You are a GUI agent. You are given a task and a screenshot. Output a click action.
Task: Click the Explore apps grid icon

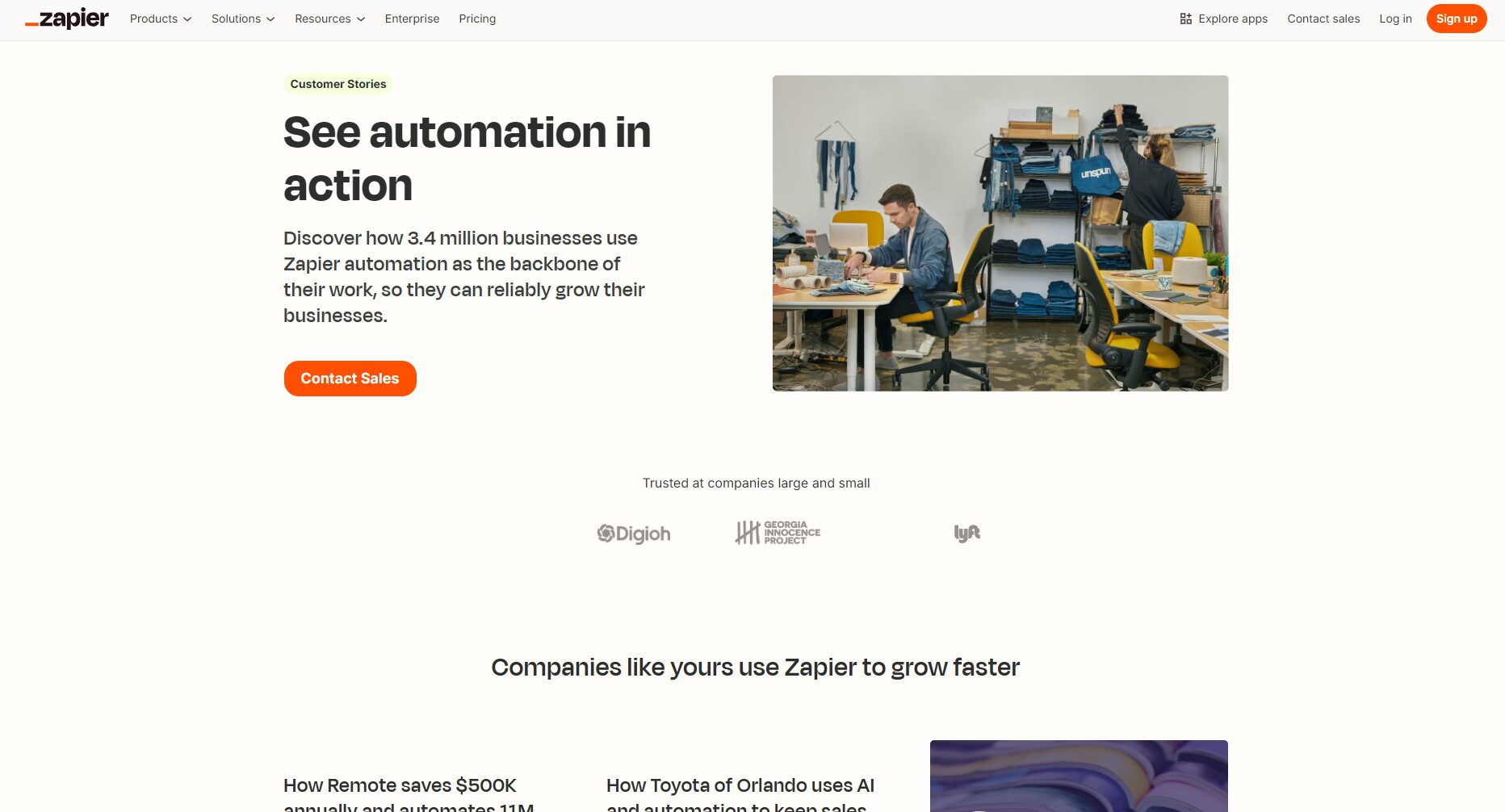tap(1185, 19)
